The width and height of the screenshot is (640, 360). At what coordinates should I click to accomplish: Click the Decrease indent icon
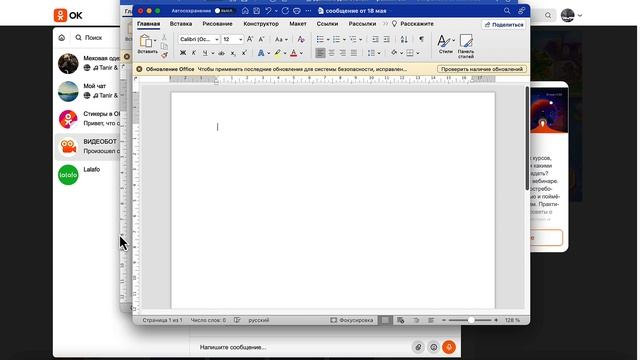(375, 40)
